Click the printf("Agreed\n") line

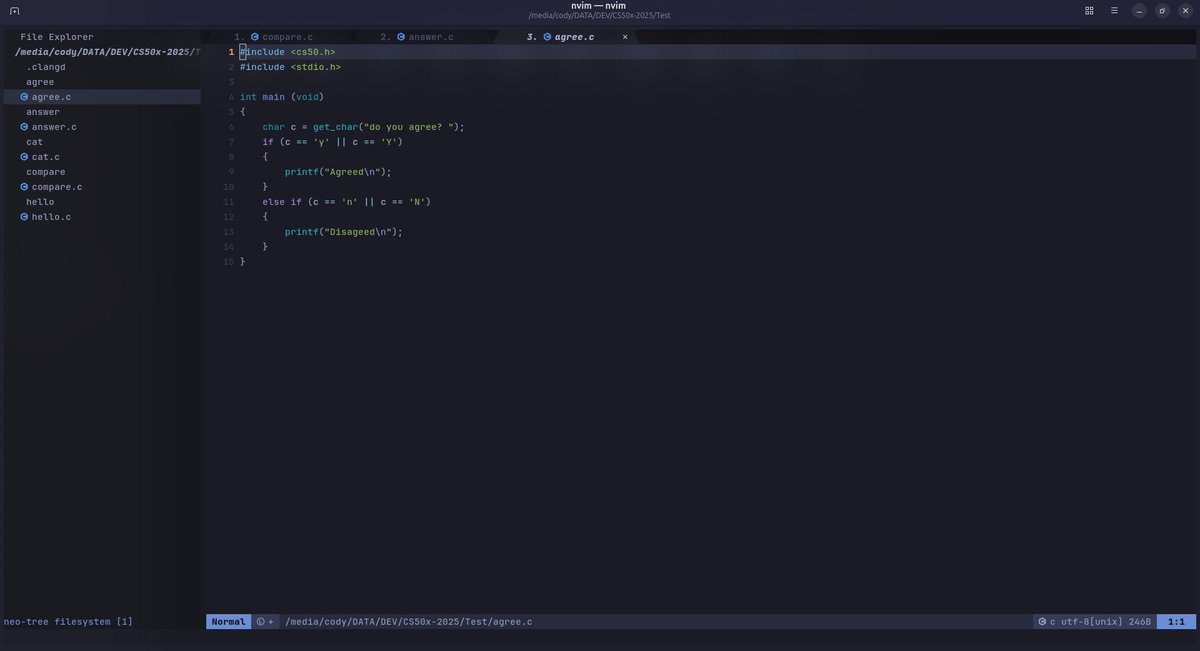click(338, 172)
